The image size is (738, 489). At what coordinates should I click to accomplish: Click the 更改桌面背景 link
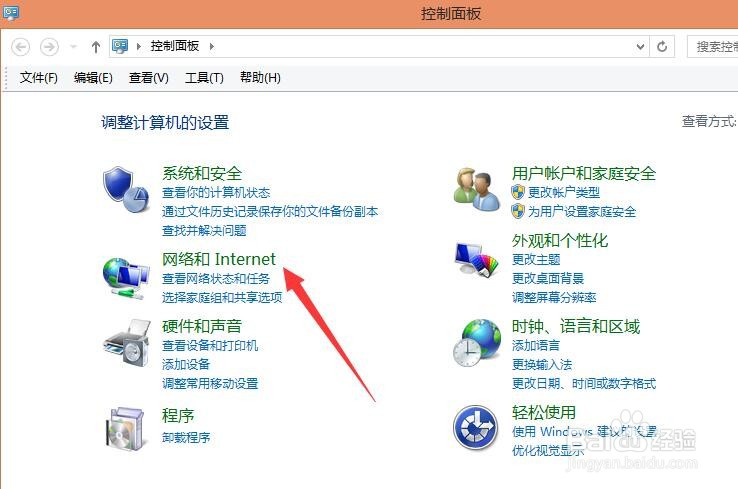548,278
